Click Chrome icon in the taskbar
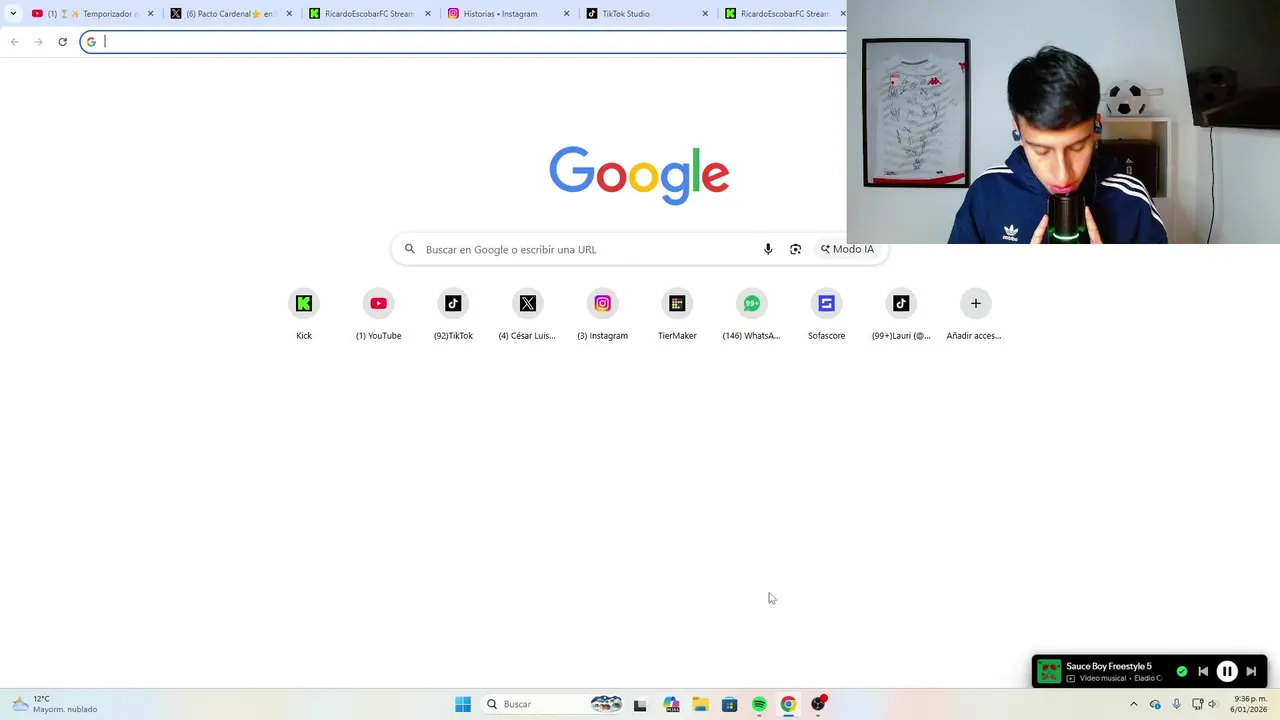This screenshot has width=1280, height=720. (x=788, y=704)
